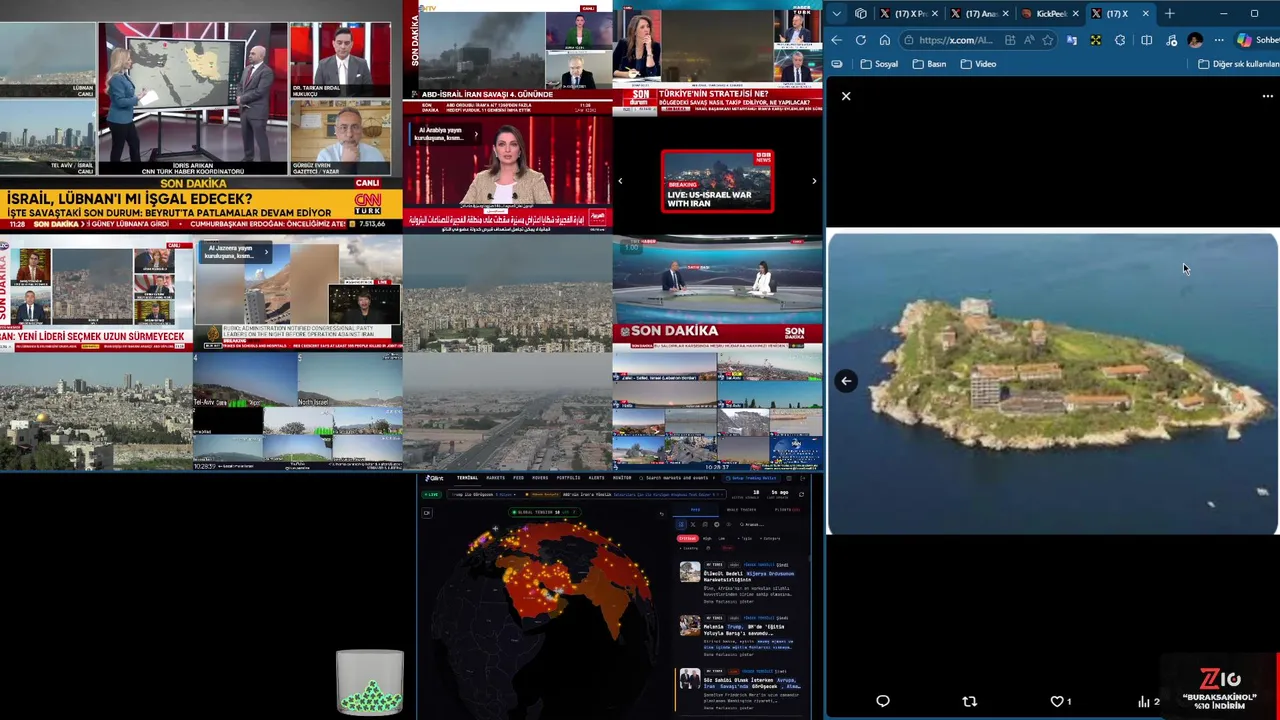Open a new browser tab

tap(1169, 13)
